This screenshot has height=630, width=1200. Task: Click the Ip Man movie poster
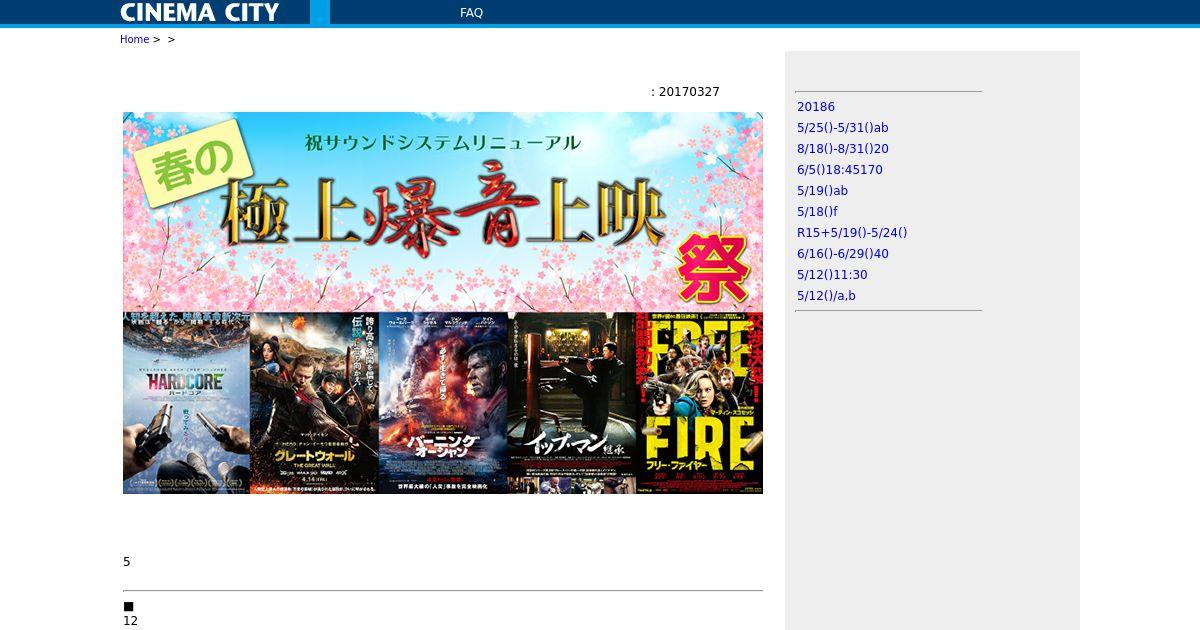572,403
